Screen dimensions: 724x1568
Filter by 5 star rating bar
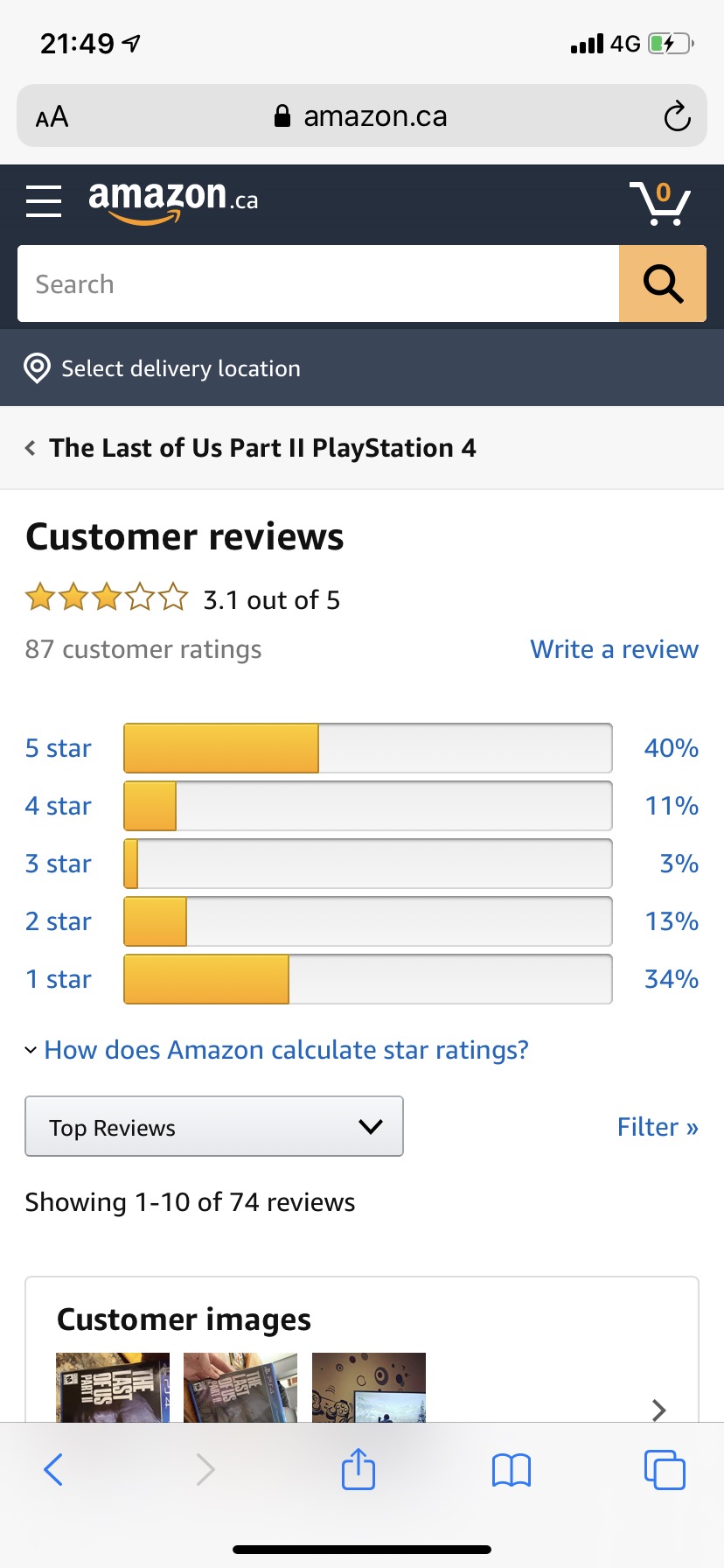[368, 748]
